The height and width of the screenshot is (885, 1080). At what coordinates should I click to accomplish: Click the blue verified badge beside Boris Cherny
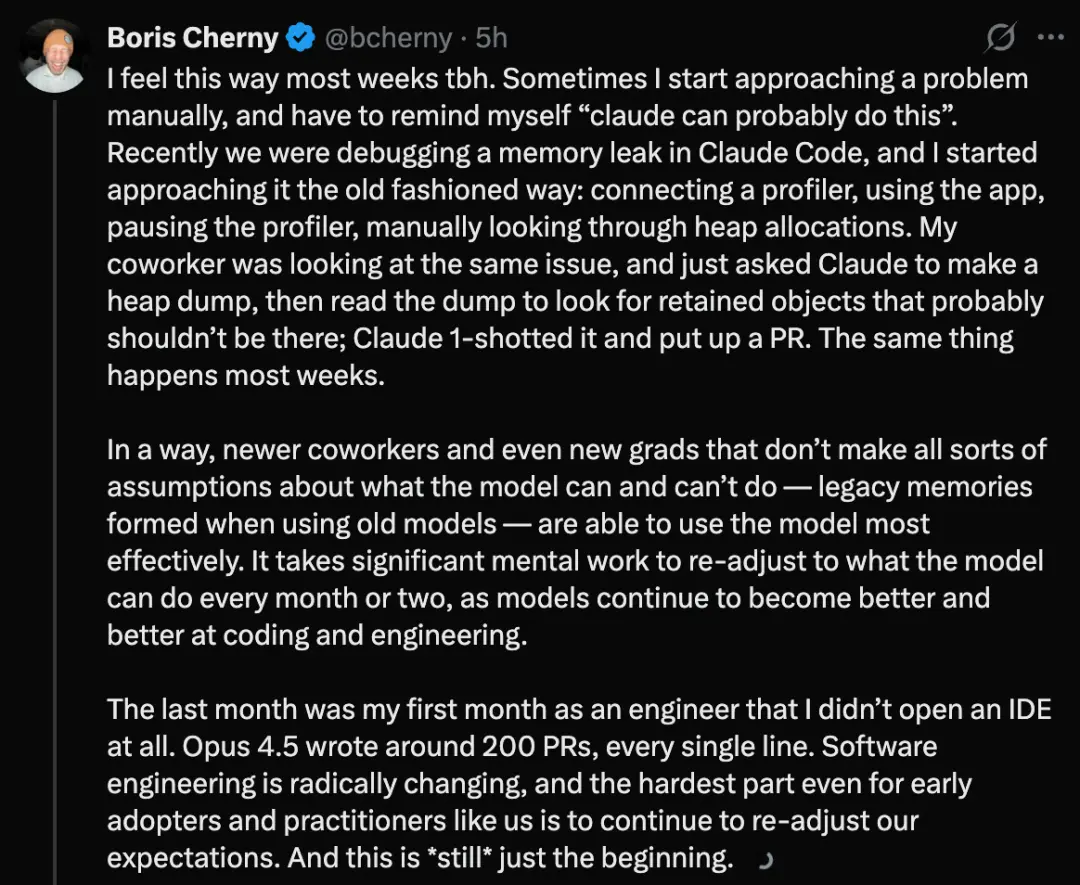point(300,39)
